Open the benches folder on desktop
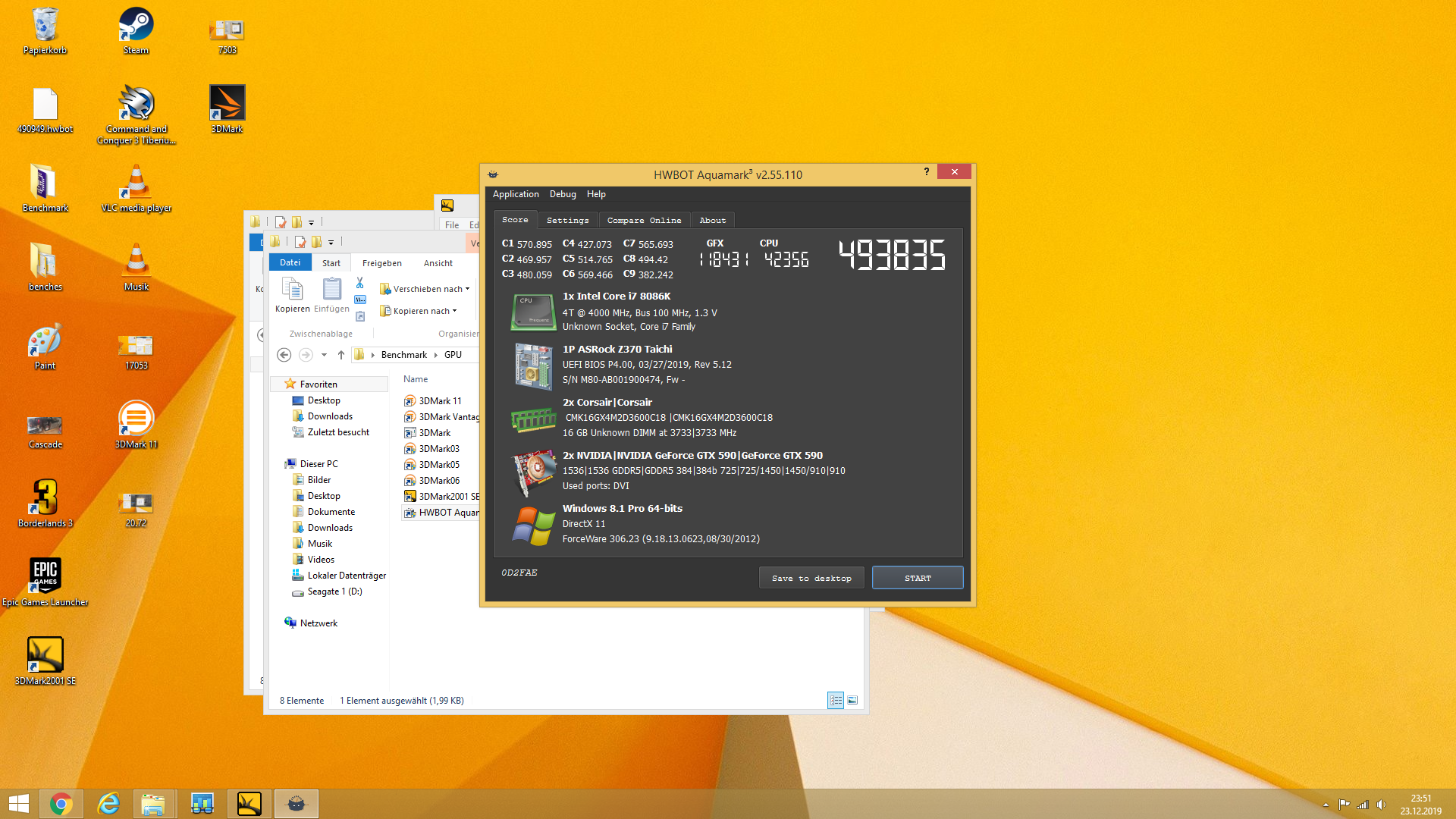This screenshot has width=1456, height=819. coord(45,268)
